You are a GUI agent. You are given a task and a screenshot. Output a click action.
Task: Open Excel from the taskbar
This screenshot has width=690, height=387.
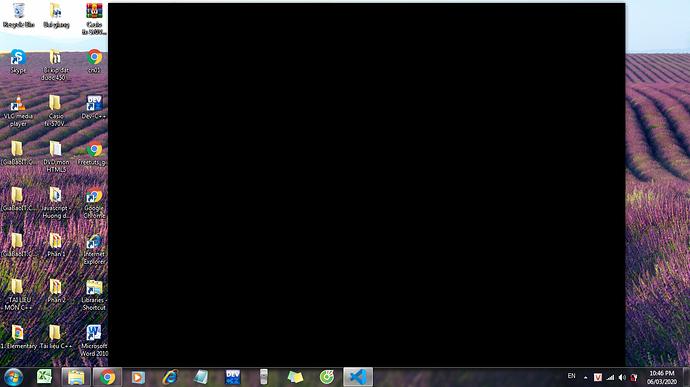(x=44, y=377)
